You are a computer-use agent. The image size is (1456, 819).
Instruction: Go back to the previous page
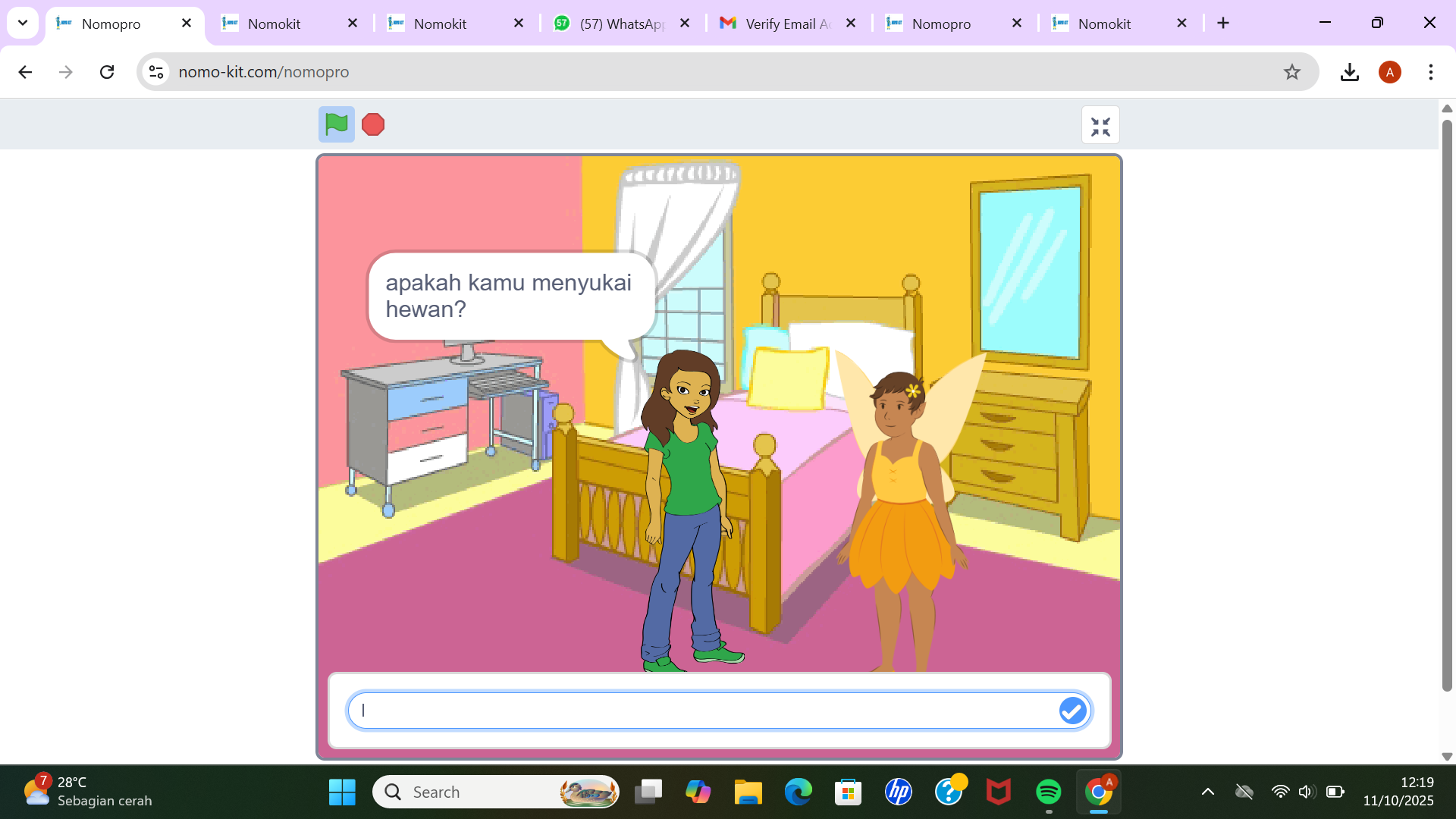(25, 72)
